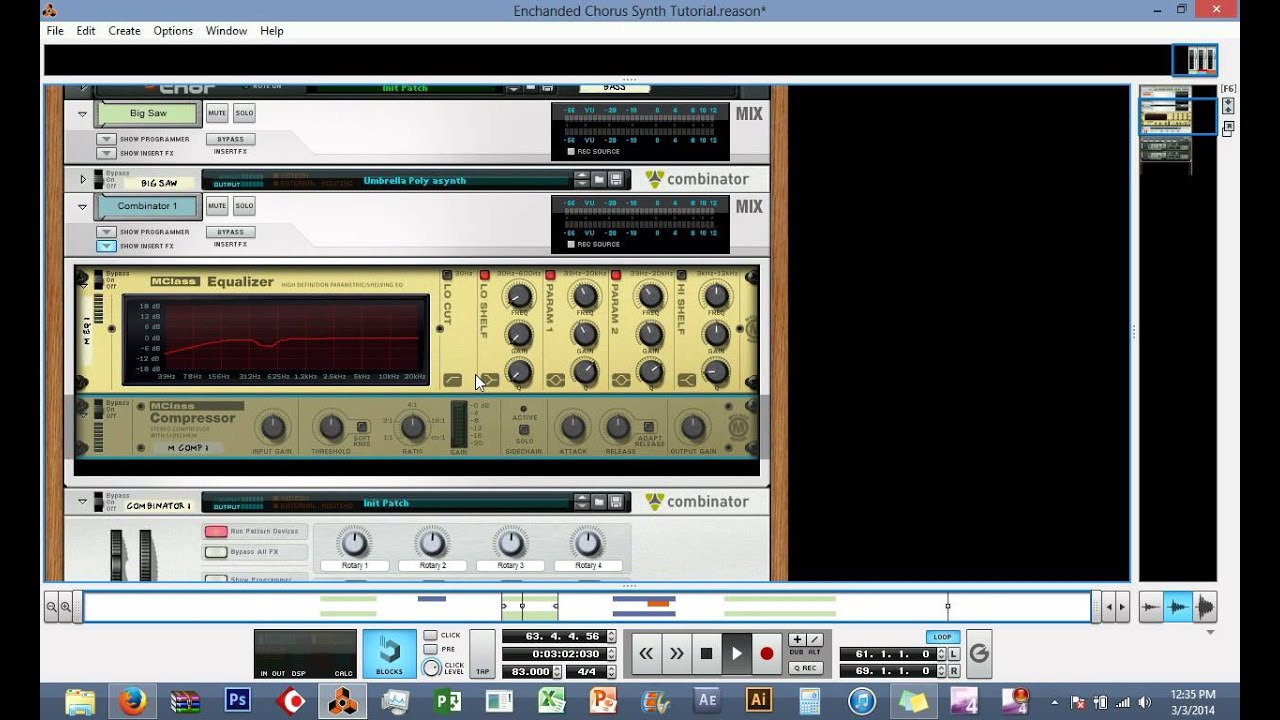Expand Show Programmer for Combinator 1 channel
Image resolution: width=1280 pixels, height=720 pixels.
(x=106, y=232)
